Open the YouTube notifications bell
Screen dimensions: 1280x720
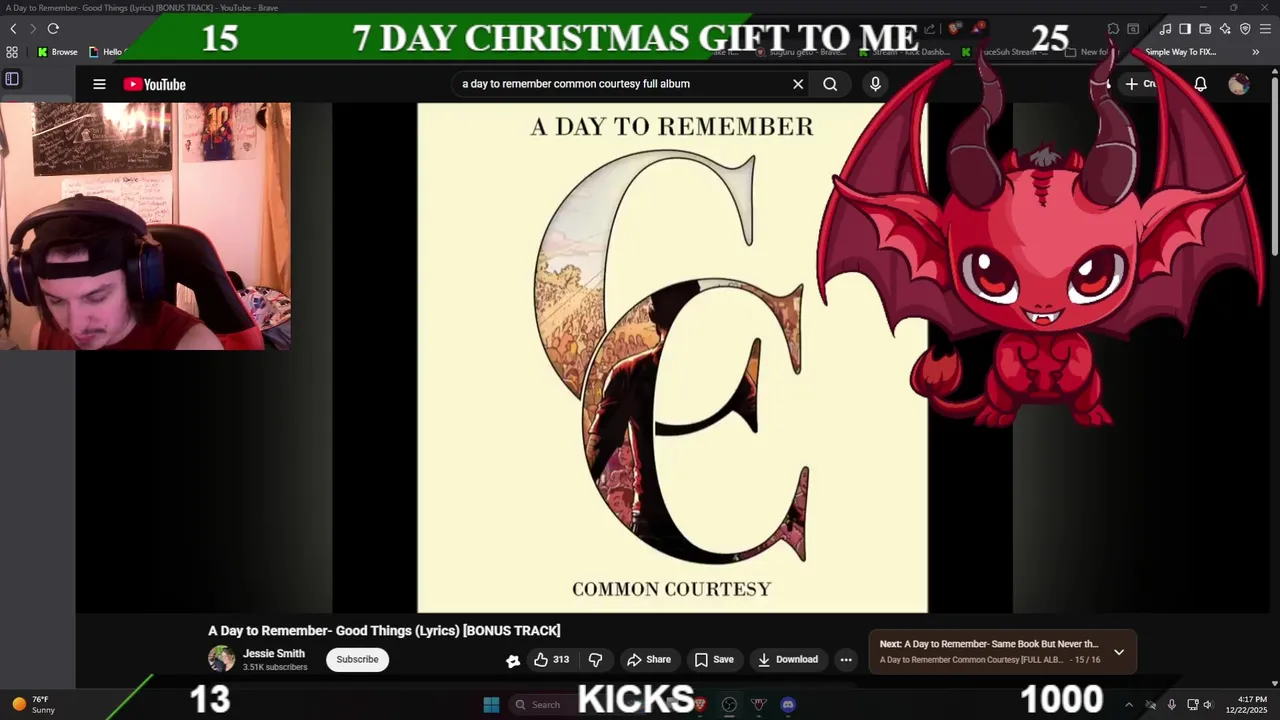(x=1200, y=84)
